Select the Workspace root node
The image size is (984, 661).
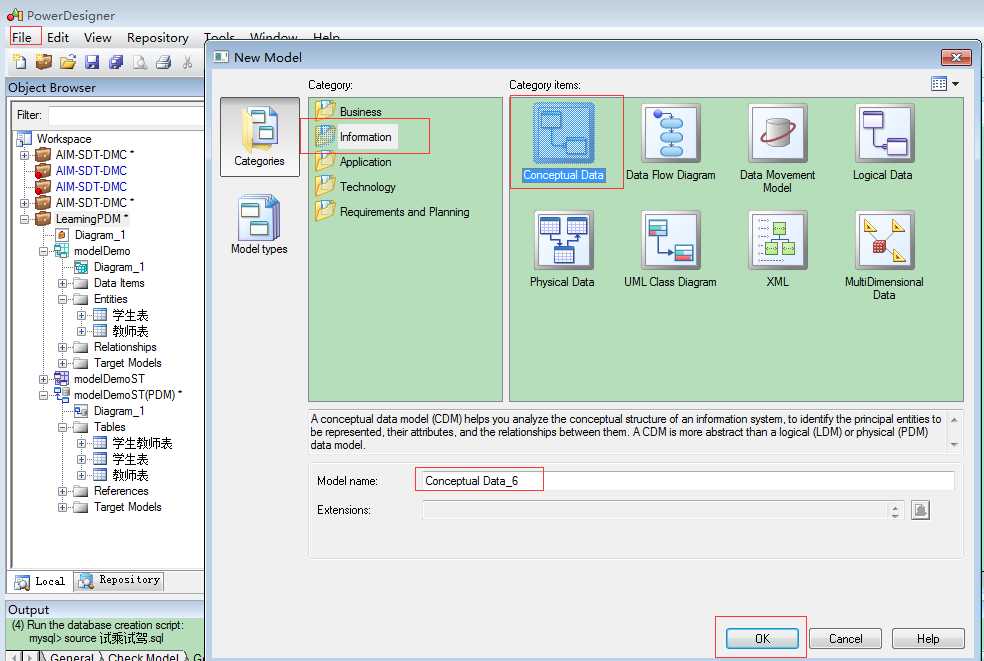(55, 139)
